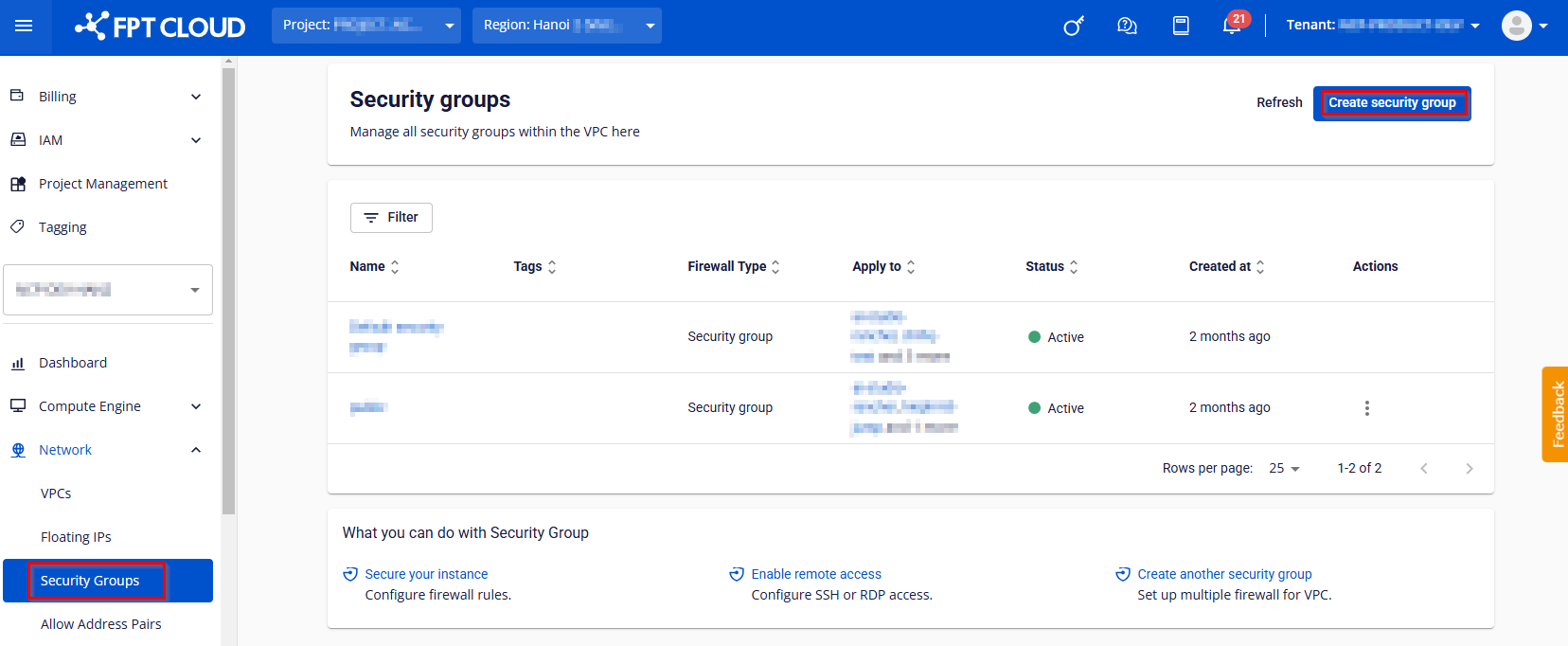
Task: Open the Project selector dropdown
Action: point(365,26)
